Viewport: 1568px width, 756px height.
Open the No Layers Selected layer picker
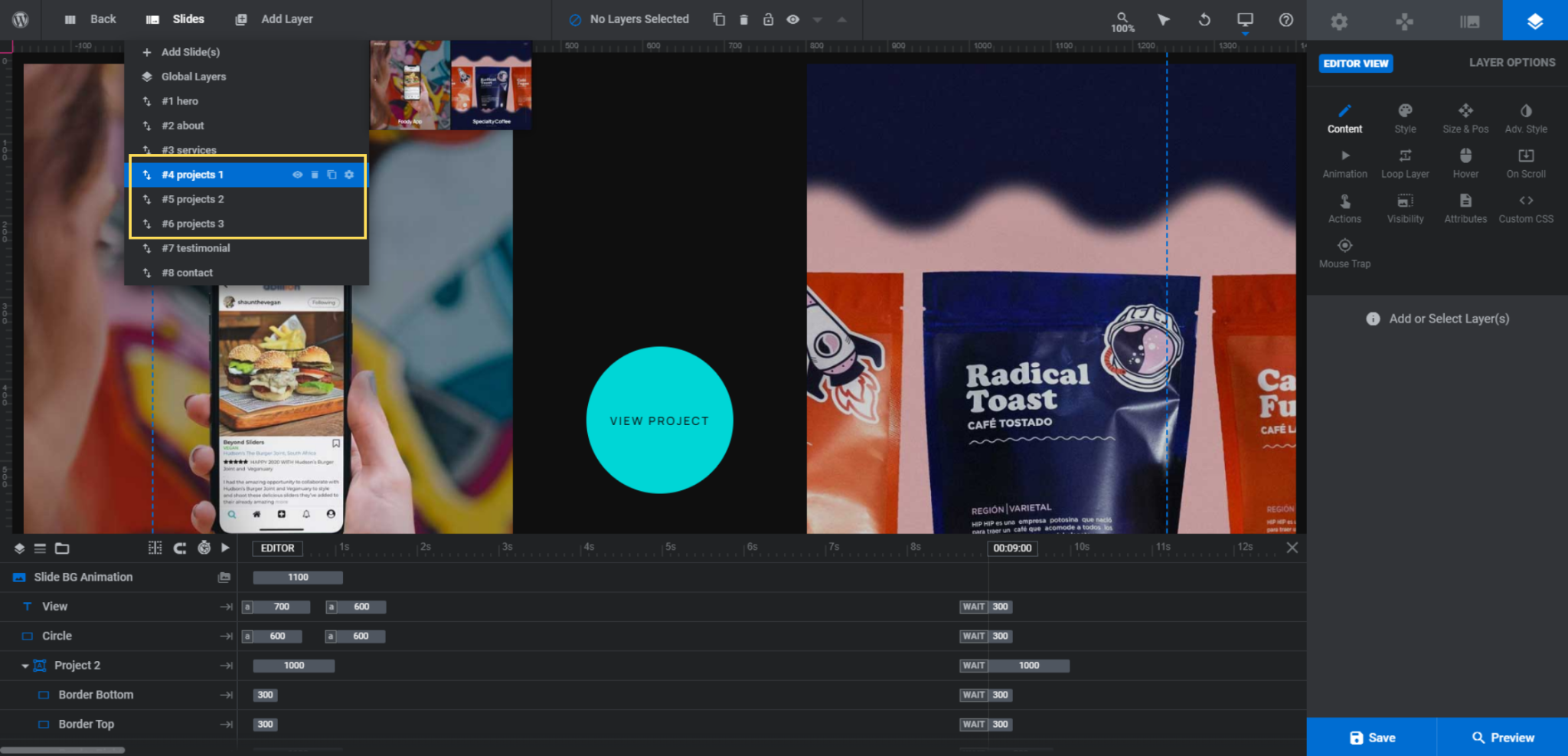coord(629,19)
